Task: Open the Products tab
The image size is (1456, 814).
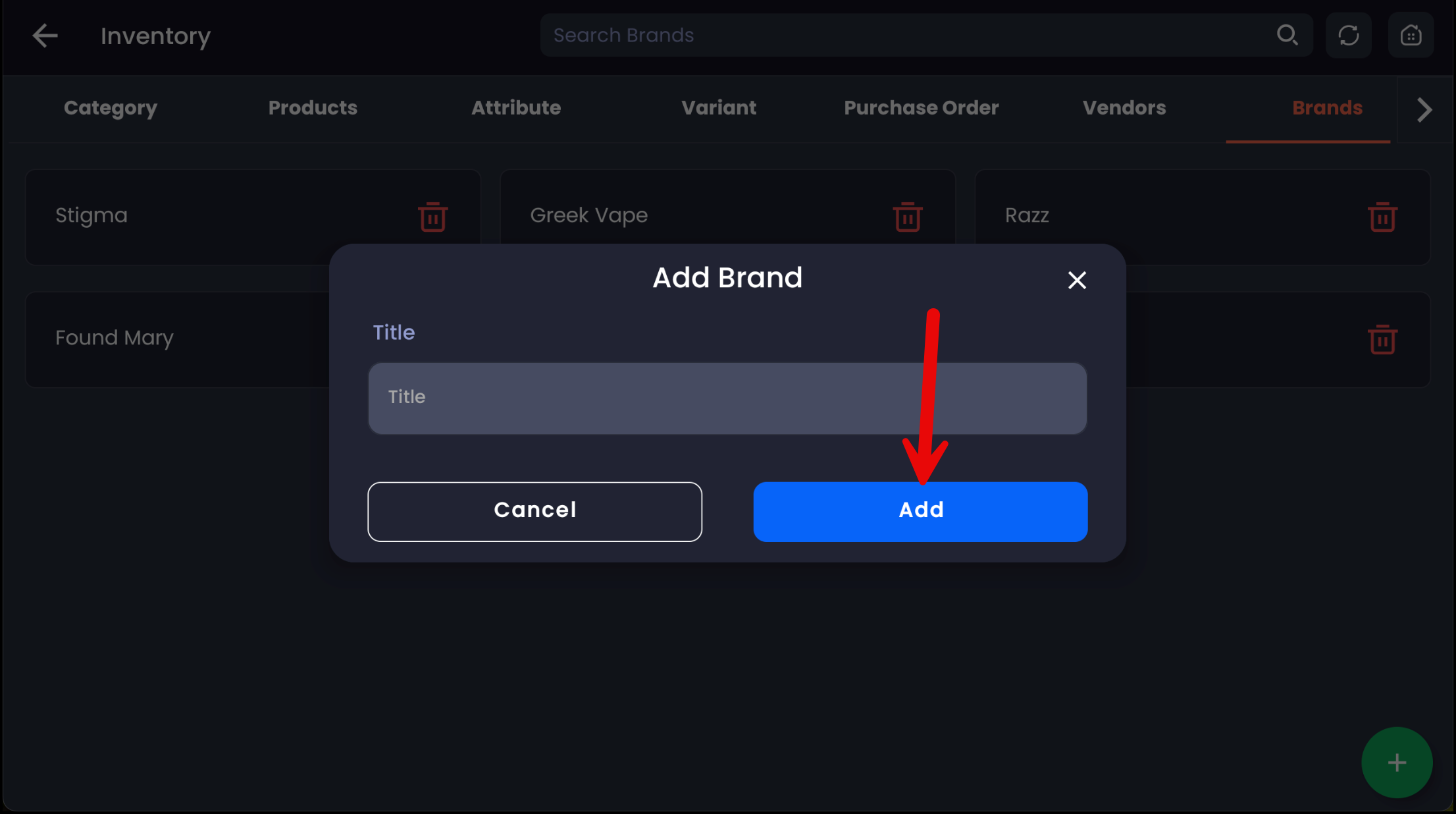Action: 313,108
